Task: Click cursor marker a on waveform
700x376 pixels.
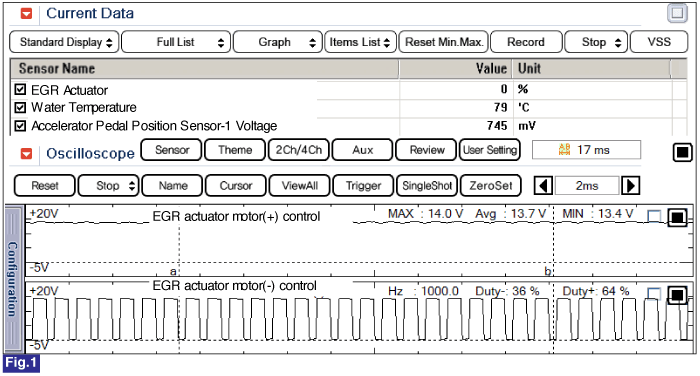Action: tap(173, 271)
